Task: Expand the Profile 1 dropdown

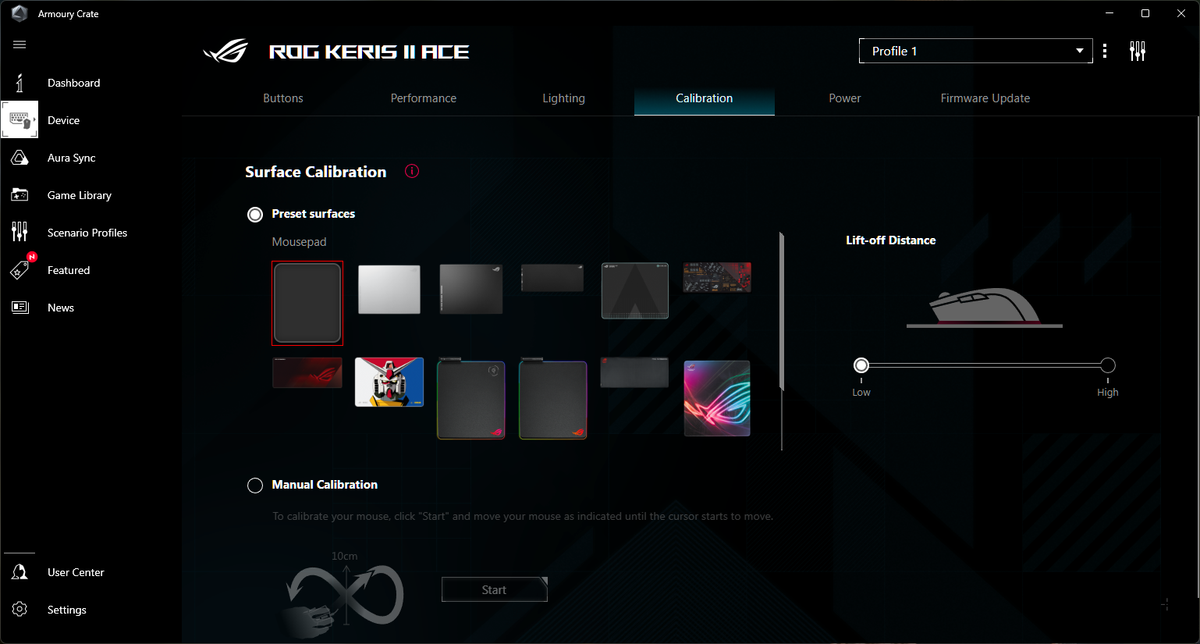Action: (976, 51)
